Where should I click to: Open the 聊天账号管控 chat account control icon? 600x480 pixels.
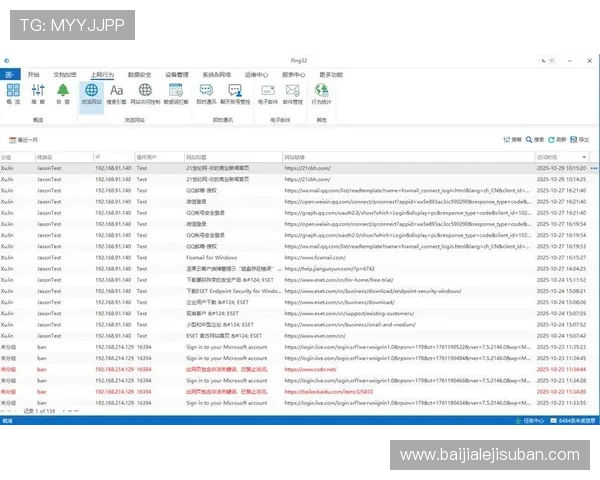(235, 94)
